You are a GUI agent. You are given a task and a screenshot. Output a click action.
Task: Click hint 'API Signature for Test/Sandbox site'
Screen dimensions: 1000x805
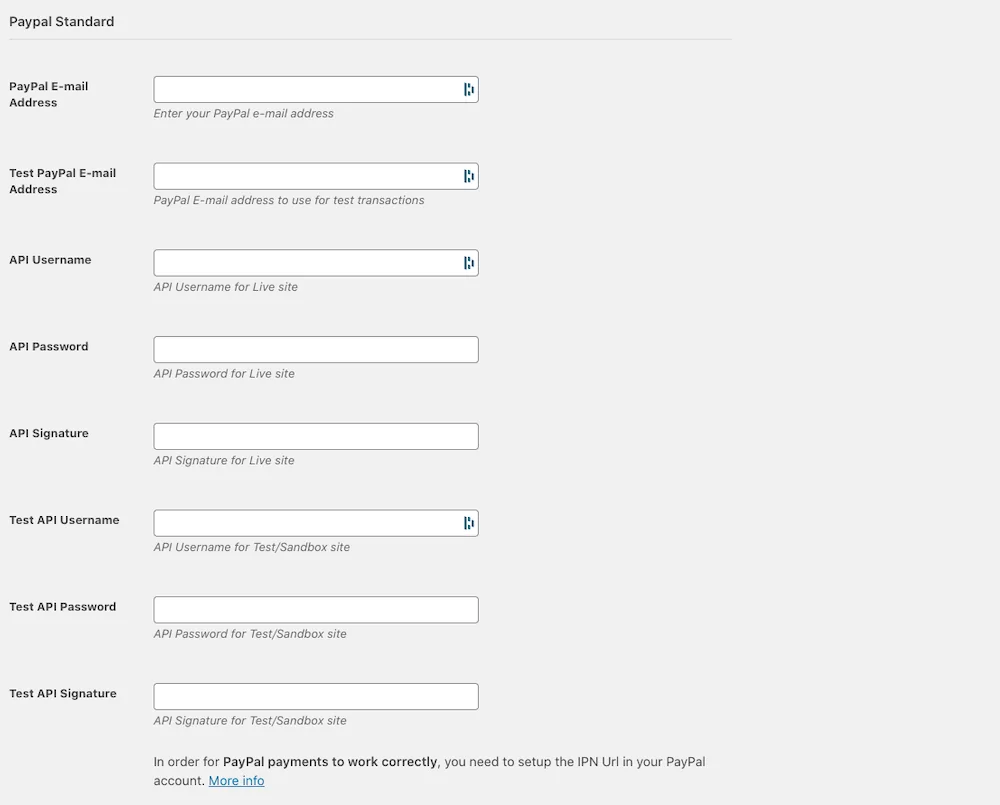click(x=250, y=721)
